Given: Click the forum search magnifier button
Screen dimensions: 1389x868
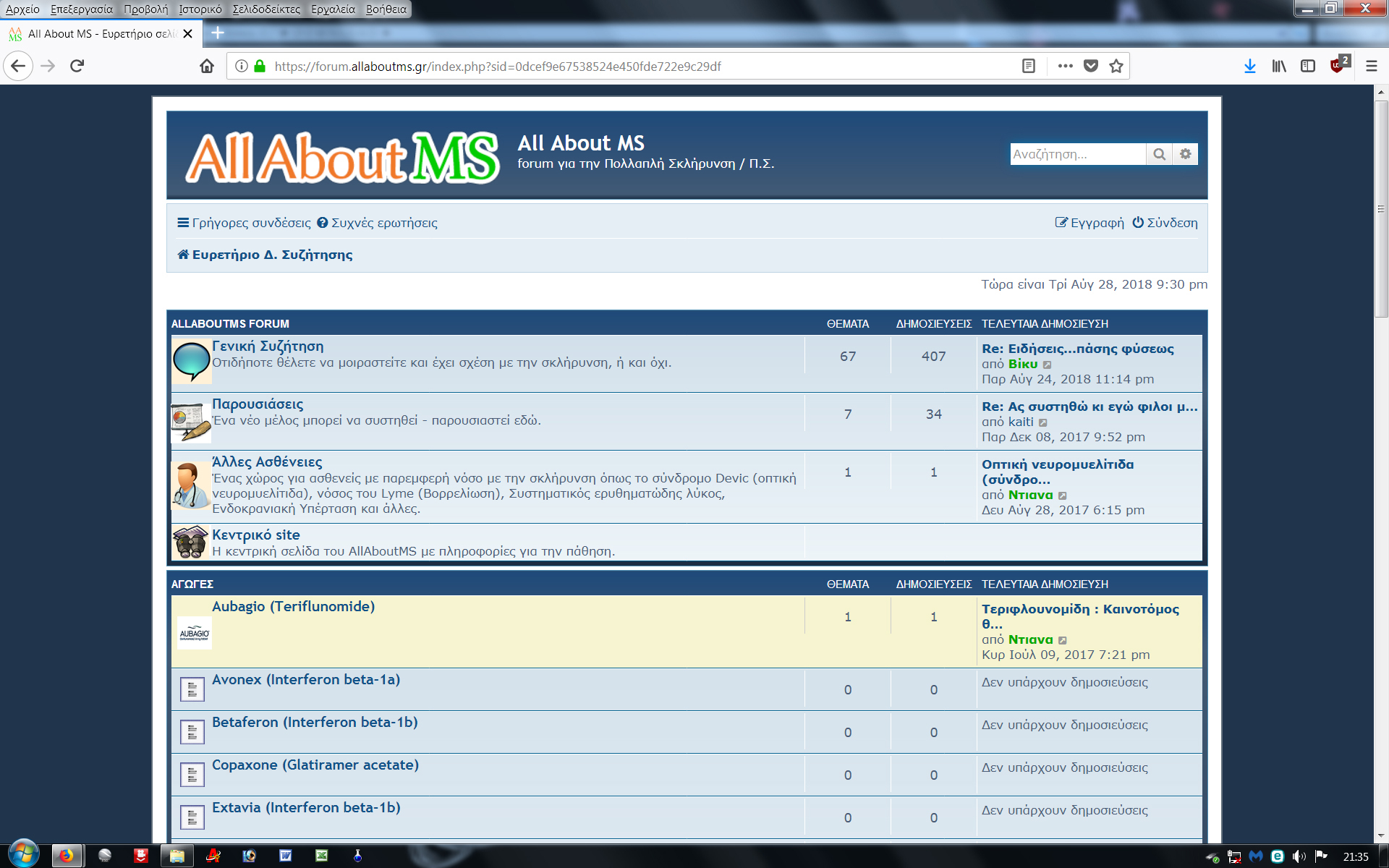Looking at the screenshot, I should (x=1159, y=154).
